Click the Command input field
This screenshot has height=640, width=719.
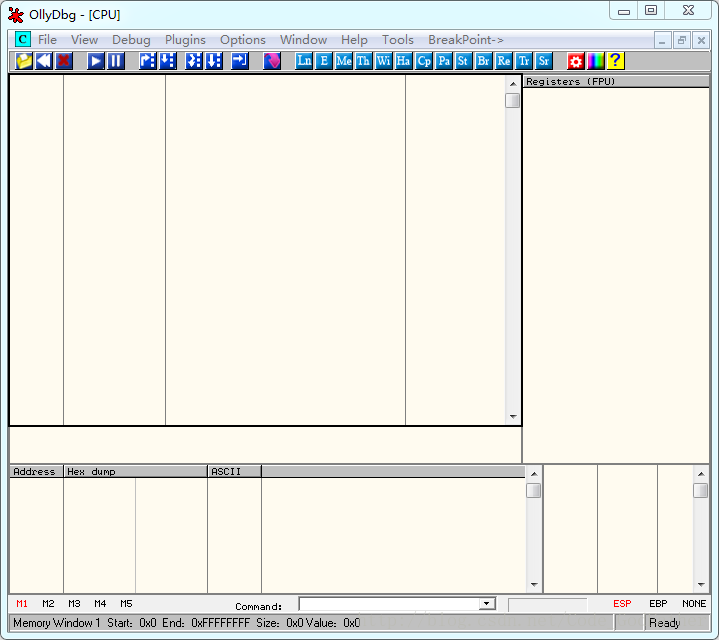pyautogui.click(x=389, y=604)
